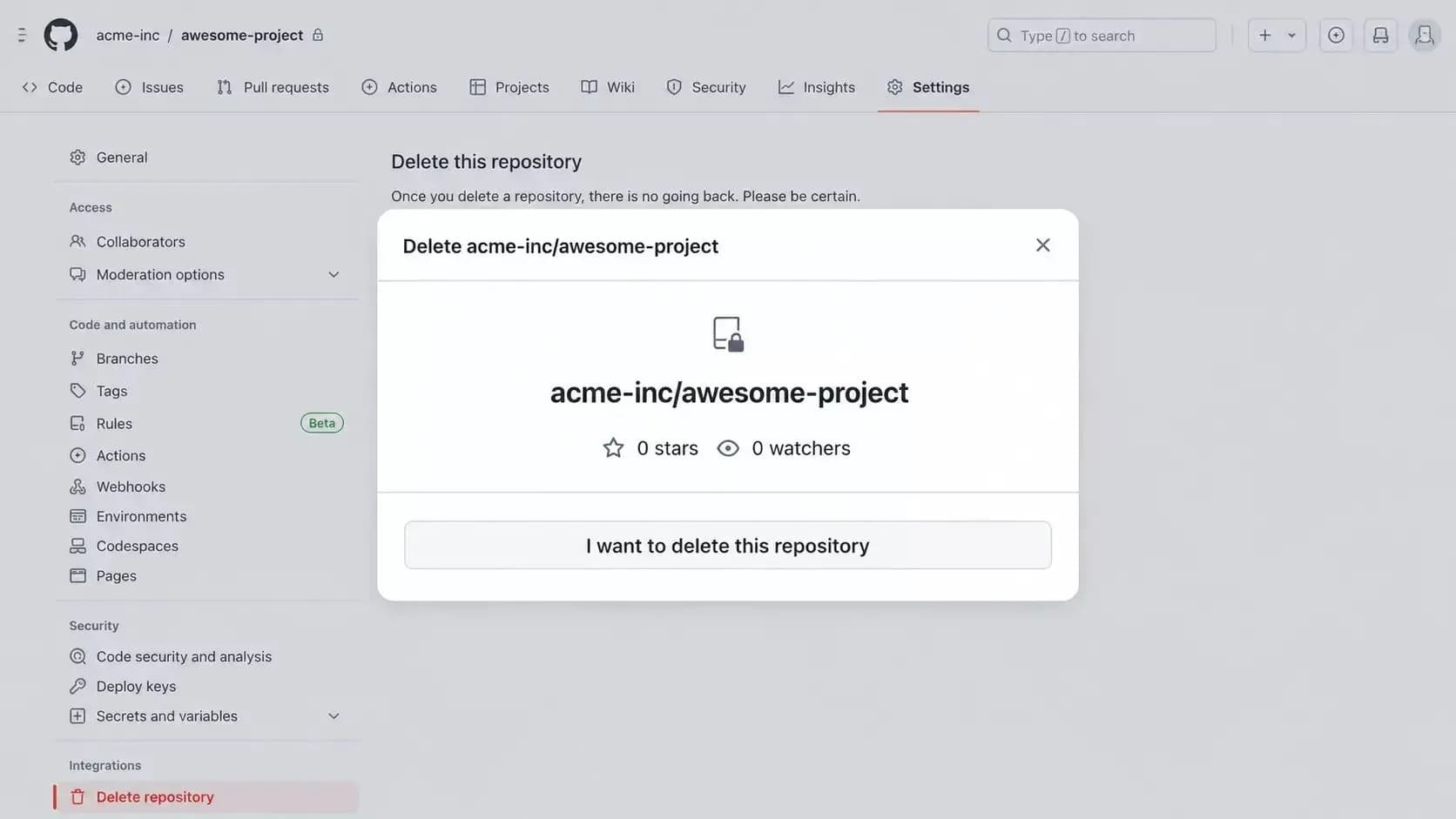Close the Delete repository dialog
1456x819 pixels.
tap(1042, 245)
